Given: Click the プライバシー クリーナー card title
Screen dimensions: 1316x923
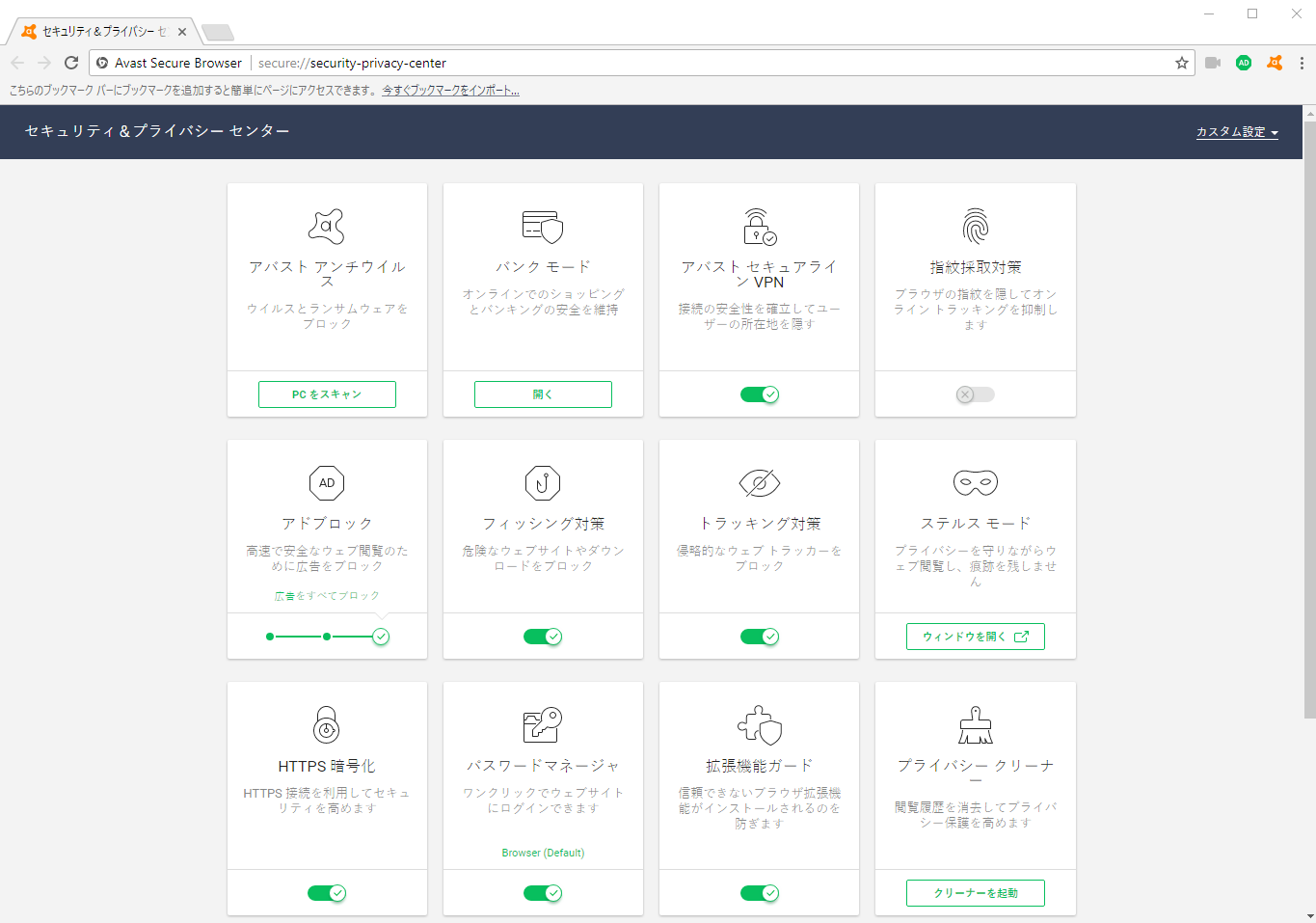Looking at the screenshot, I should pyautogui.click(x=976, y=773).
